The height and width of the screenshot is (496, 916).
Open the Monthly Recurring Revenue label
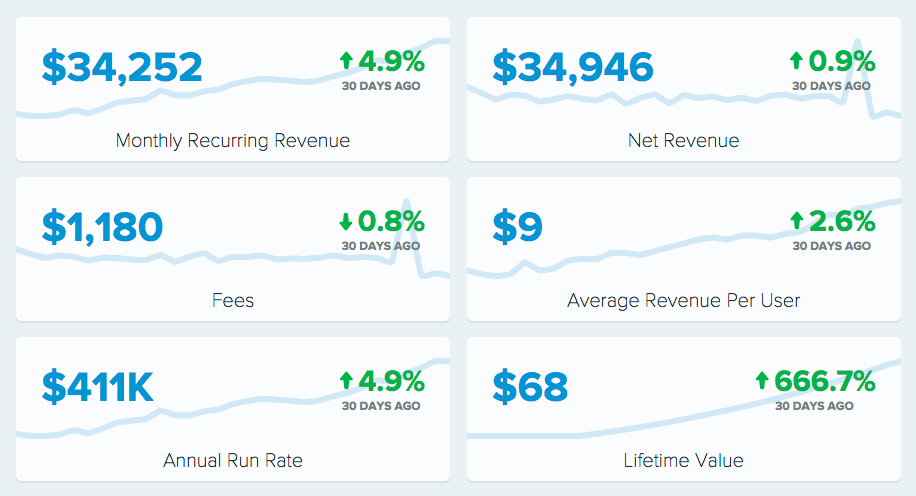tap(233, 141)
